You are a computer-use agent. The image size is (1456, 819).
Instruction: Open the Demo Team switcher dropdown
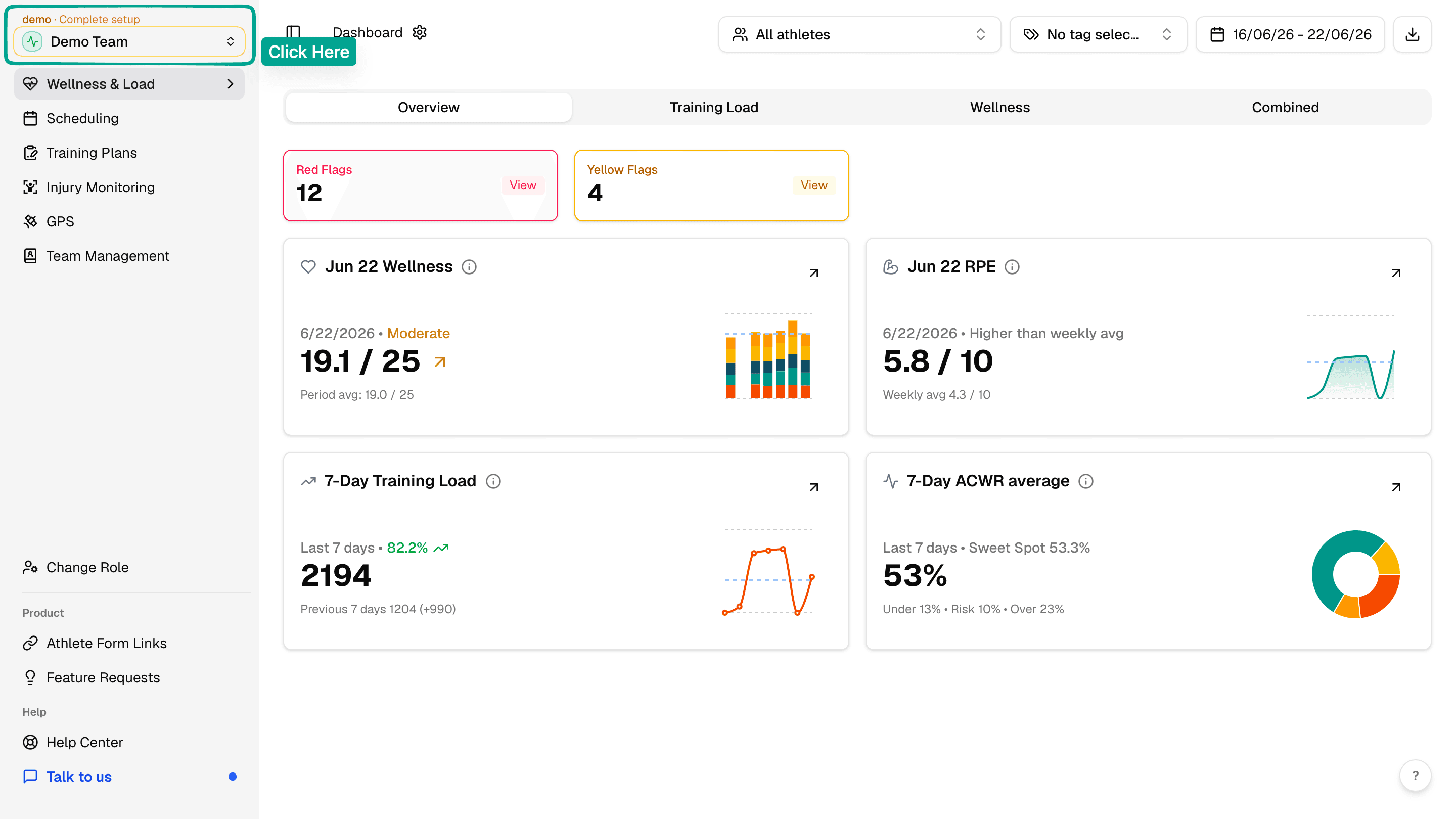coord(129,41)
